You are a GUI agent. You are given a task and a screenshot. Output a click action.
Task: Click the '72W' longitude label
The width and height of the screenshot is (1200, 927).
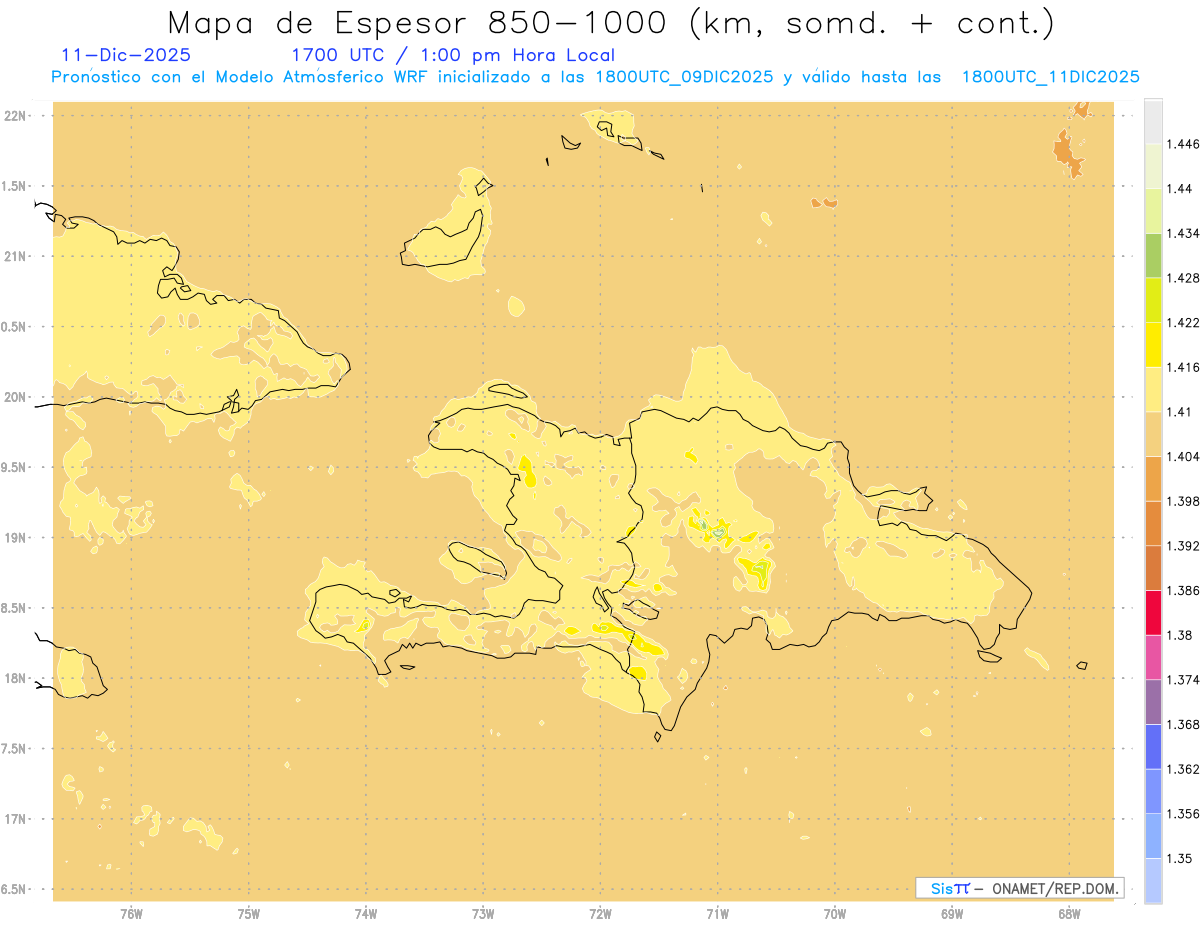click(x=600, y=914)
